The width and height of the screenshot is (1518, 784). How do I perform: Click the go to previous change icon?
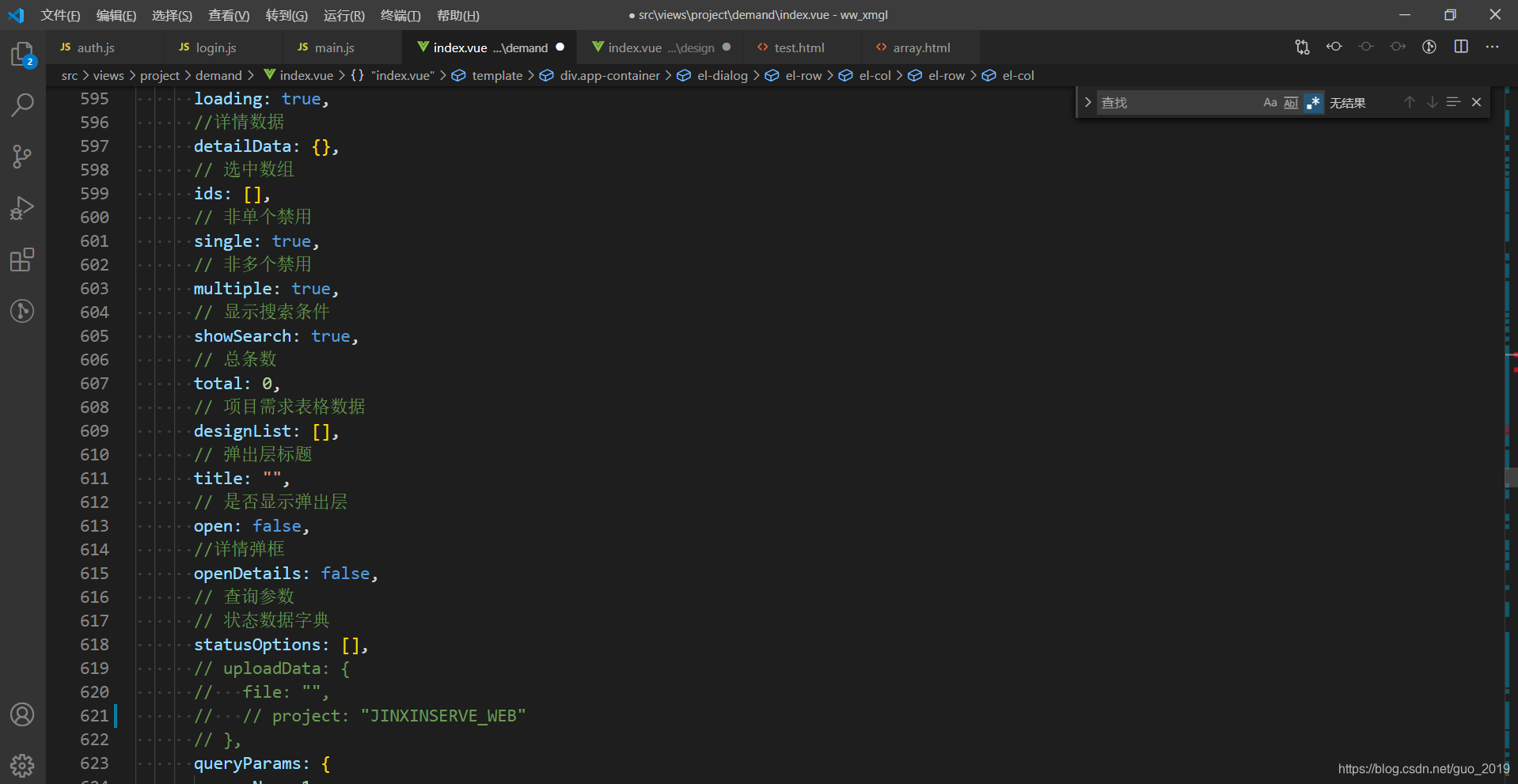pyautogui.click(x=1334, y=47)
